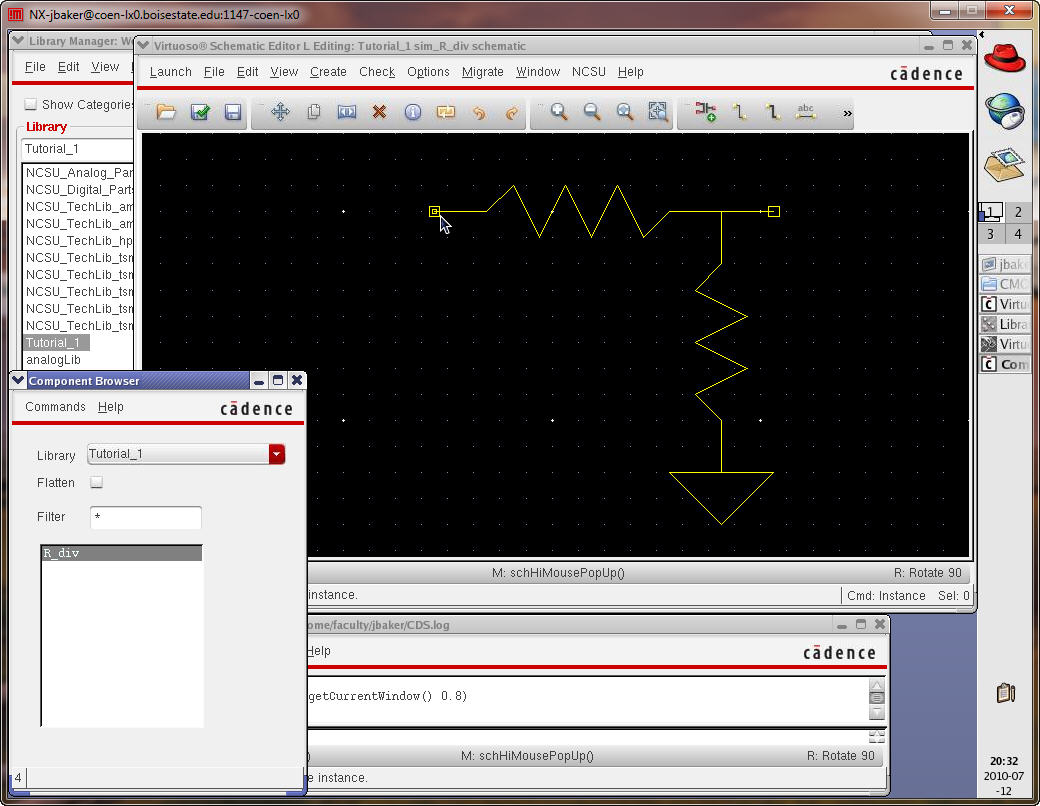1040x806 pixels.
Task: Click the Filter input field
Action: coord(146,517)
